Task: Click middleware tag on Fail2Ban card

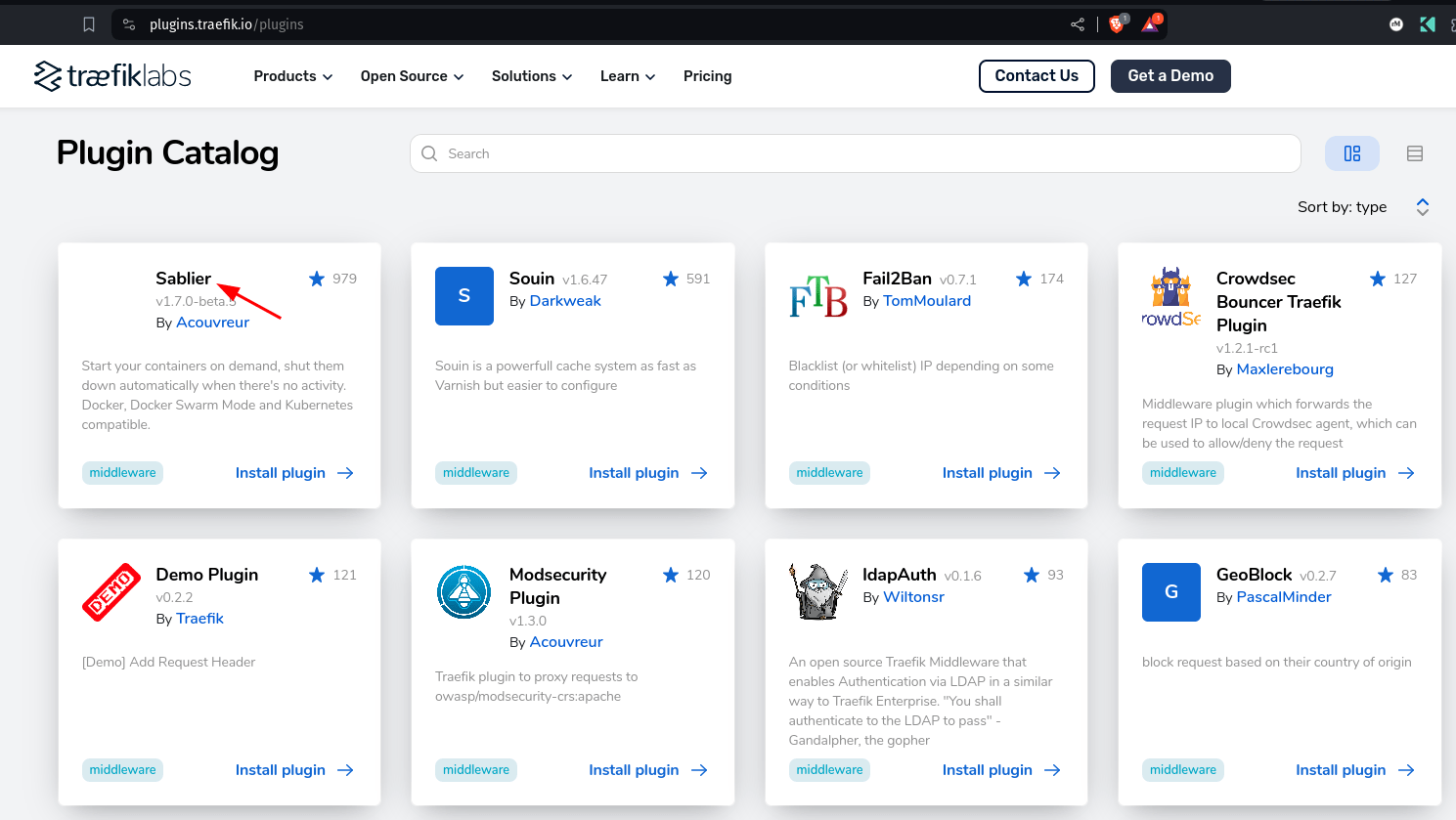Action: (x=829, y=473)
